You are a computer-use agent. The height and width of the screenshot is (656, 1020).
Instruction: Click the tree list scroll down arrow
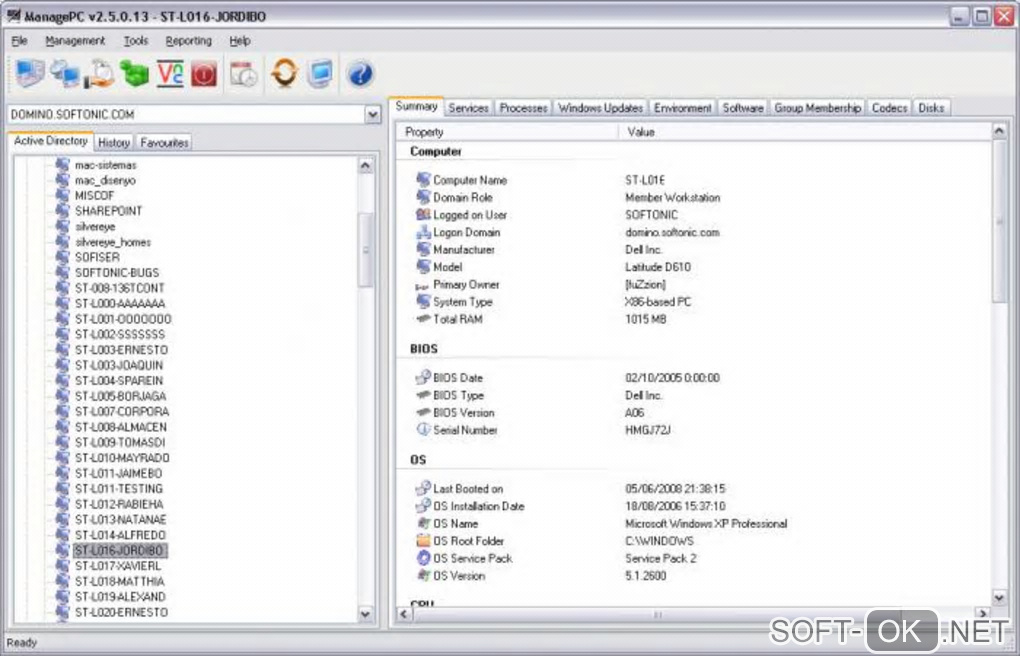click(x=366, y=613)
